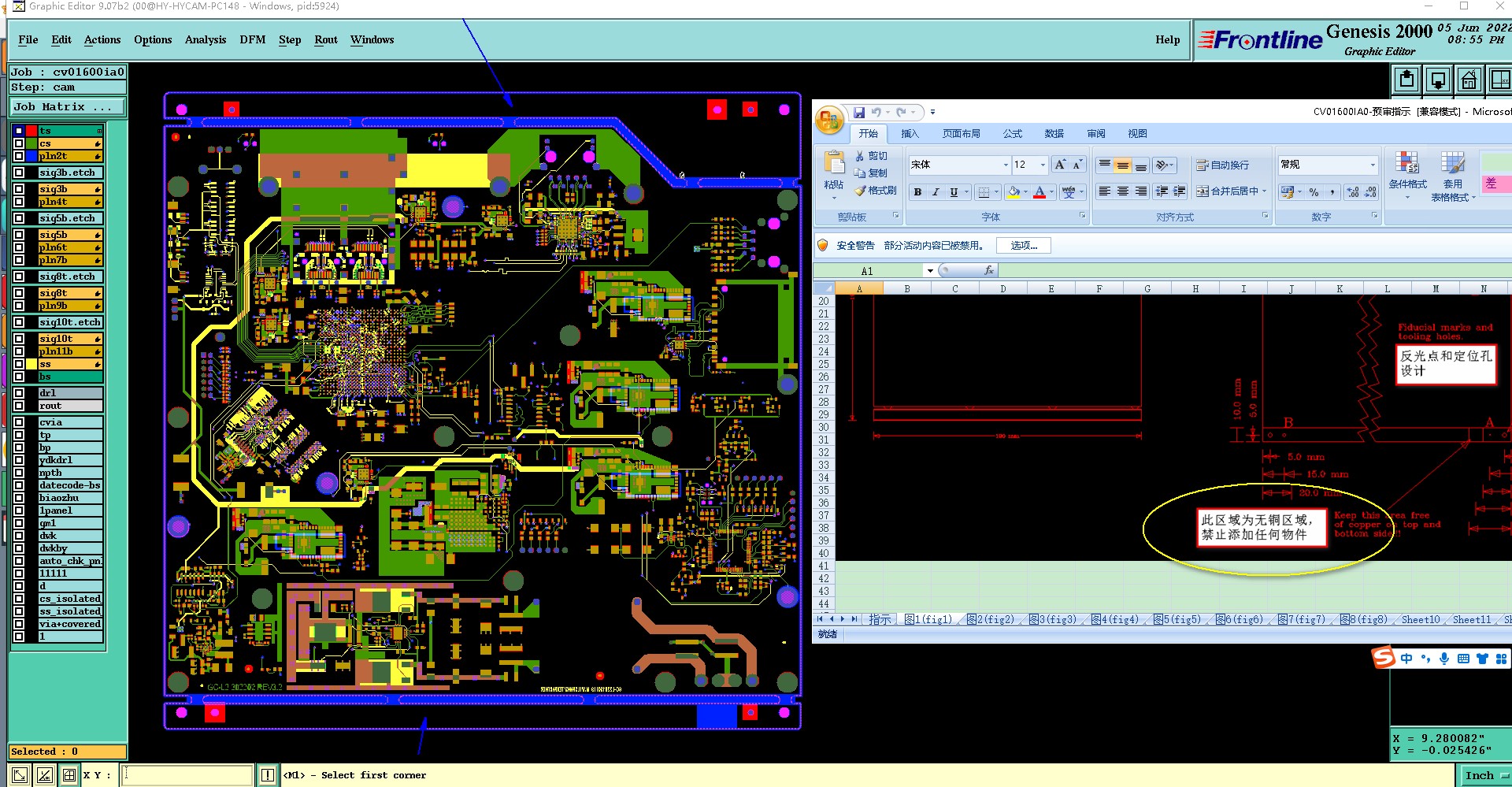Toggle the pln2t layer checkbox
The height and width of the screenshot is (787, 1512).
(18, 156)
